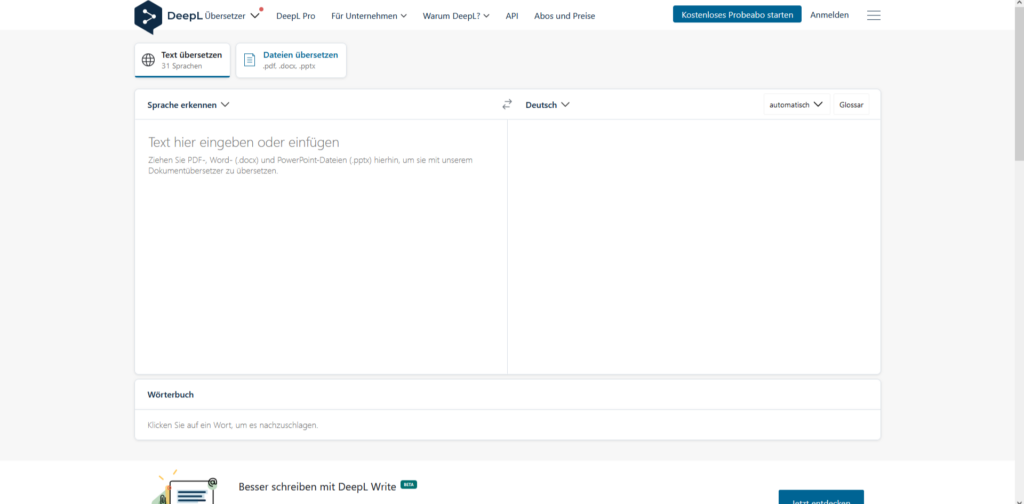Expand the Für Unternehmen menu
This screenshot has height=504, width=1024.
[x=369, y=16]
